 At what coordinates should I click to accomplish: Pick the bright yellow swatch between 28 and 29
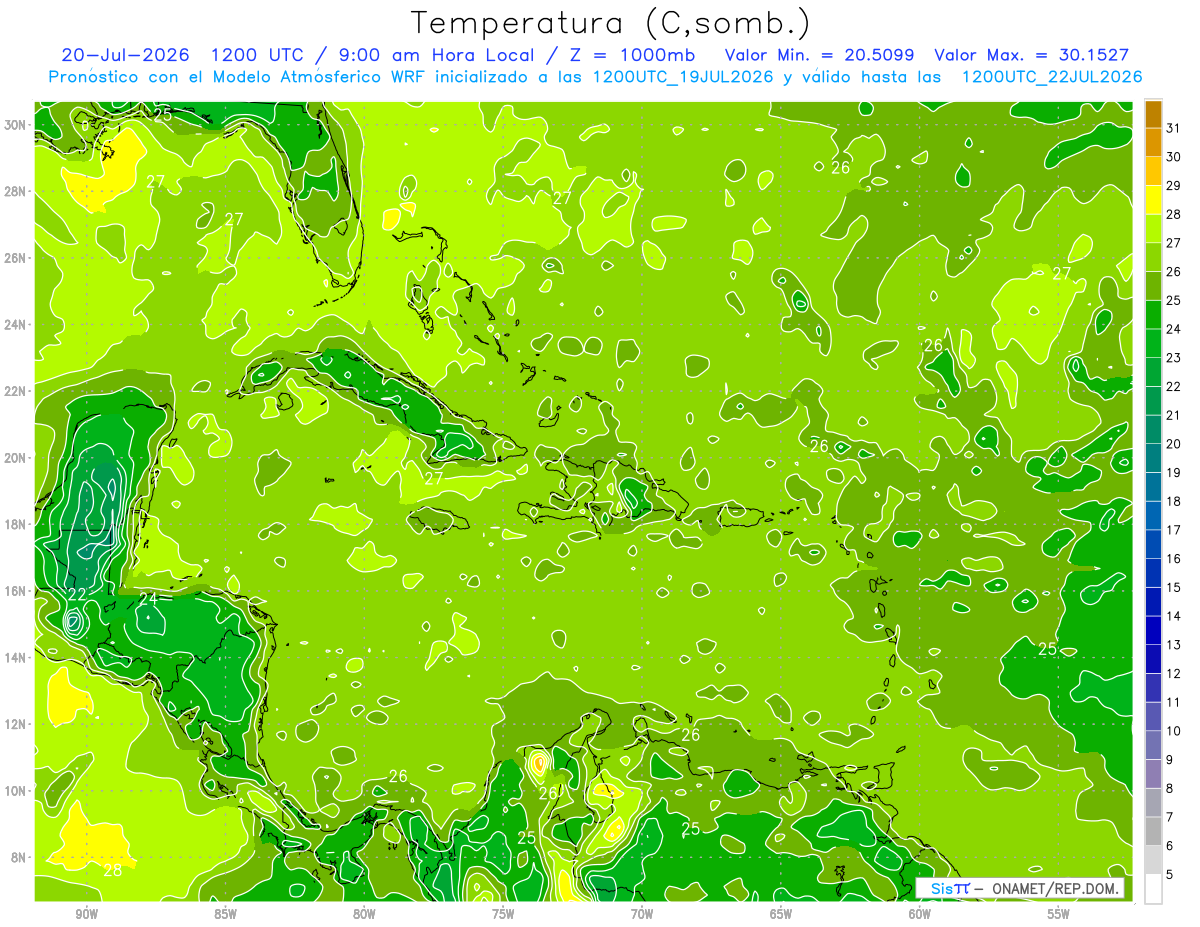pos(1153,200)
